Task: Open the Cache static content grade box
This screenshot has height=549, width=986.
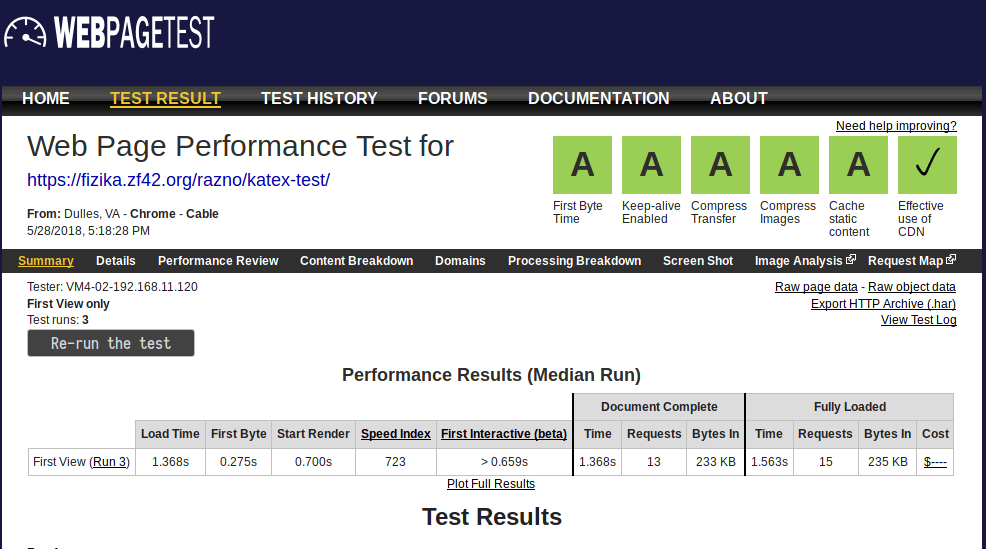Action: point(858,165)
